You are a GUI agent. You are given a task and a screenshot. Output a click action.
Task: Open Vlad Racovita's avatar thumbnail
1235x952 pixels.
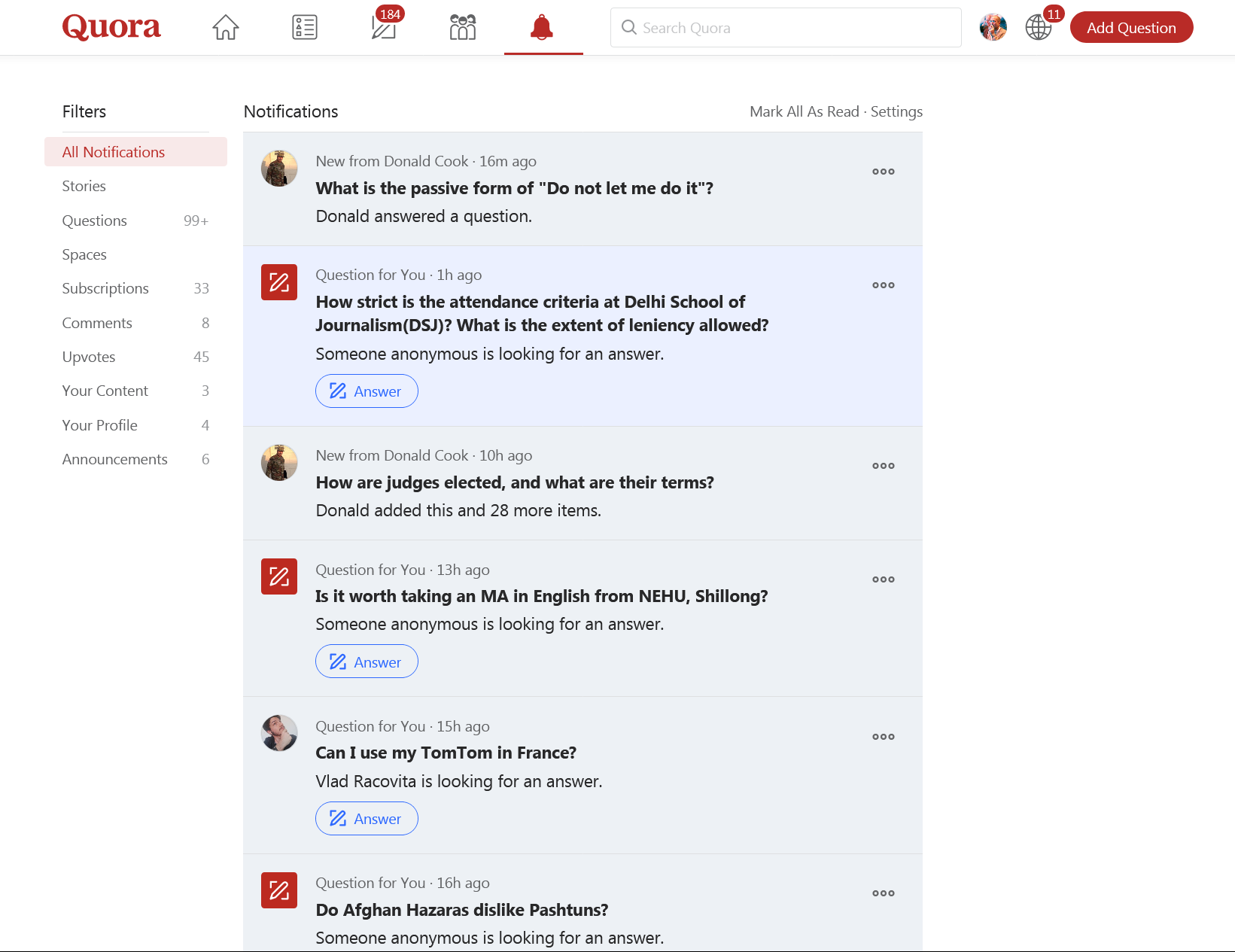(x=279, y=733)
